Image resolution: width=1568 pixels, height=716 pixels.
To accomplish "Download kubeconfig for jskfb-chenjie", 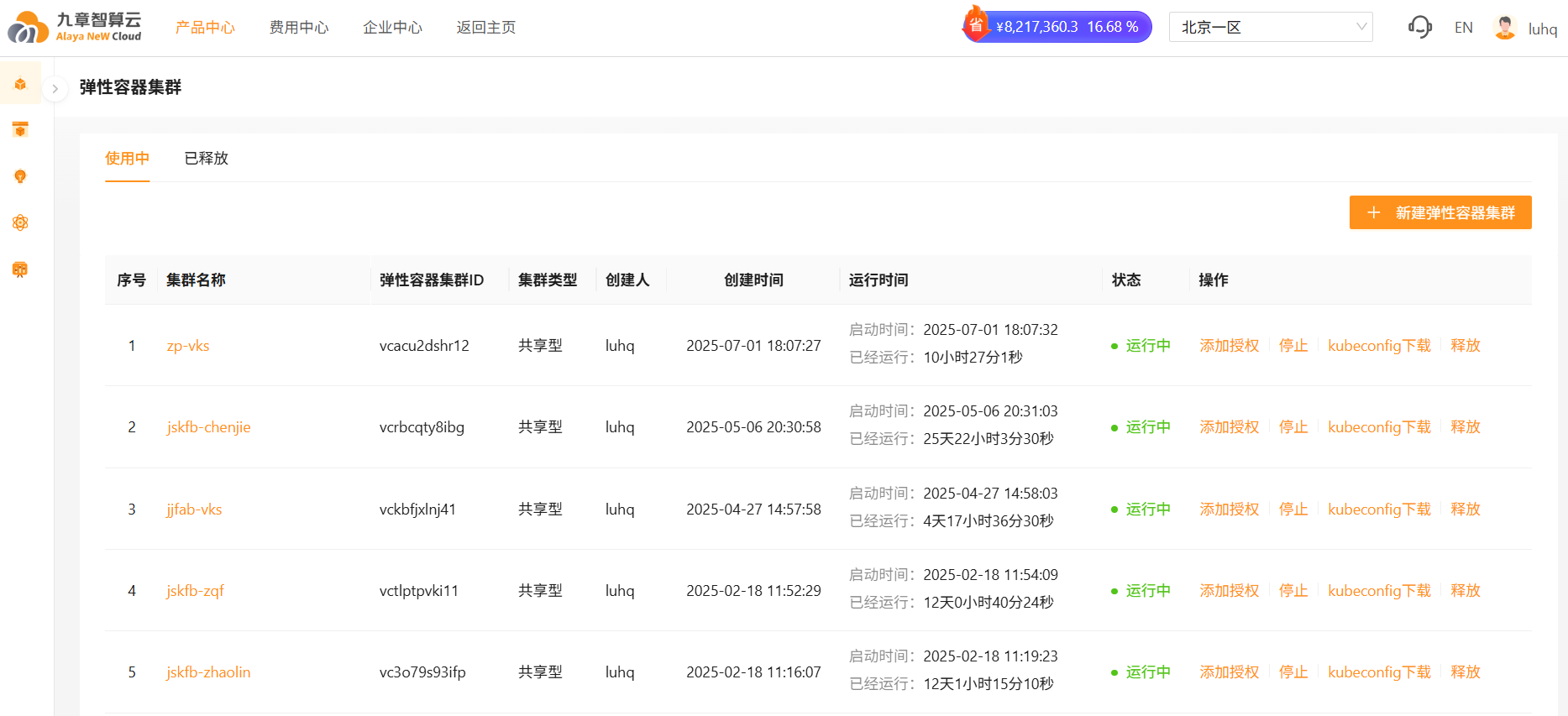I will pos(1379,427).
